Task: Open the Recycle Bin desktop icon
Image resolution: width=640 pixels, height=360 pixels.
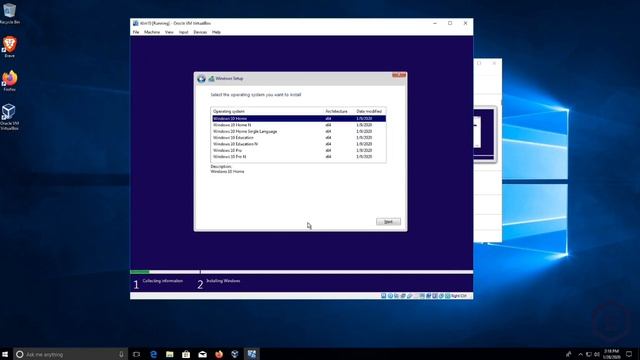Action: point(9,13)
